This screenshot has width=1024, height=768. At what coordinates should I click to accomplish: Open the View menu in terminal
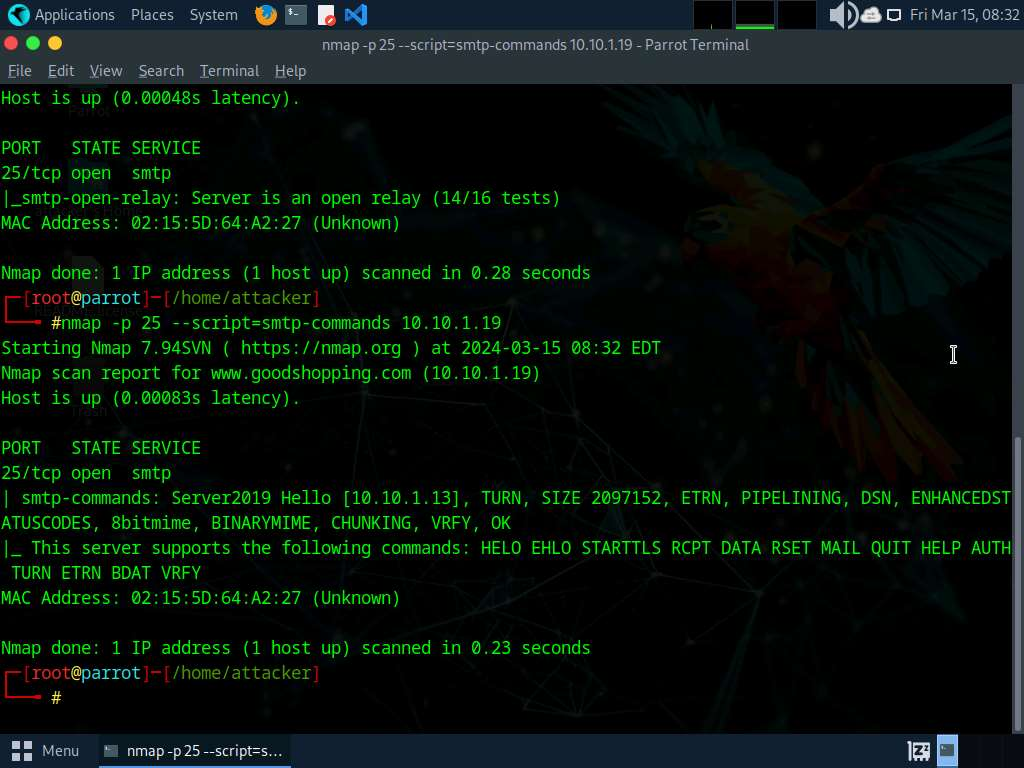click(106, 71)
